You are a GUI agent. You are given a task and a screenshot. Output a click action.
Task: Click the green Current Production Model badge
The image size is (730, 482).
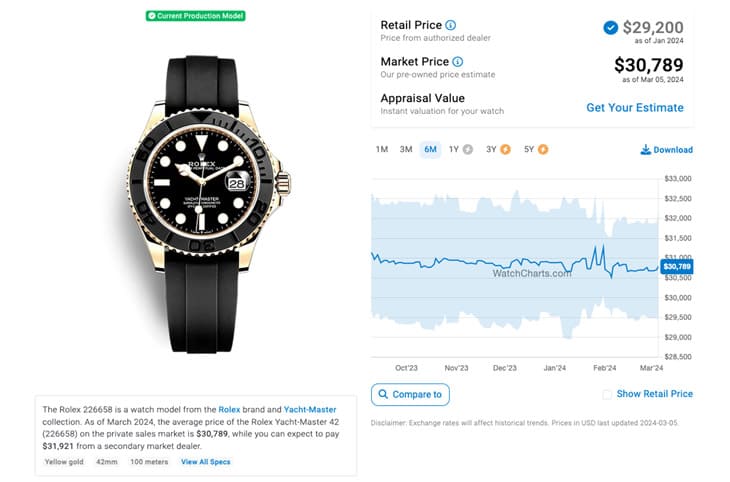(x=196, y=16)
